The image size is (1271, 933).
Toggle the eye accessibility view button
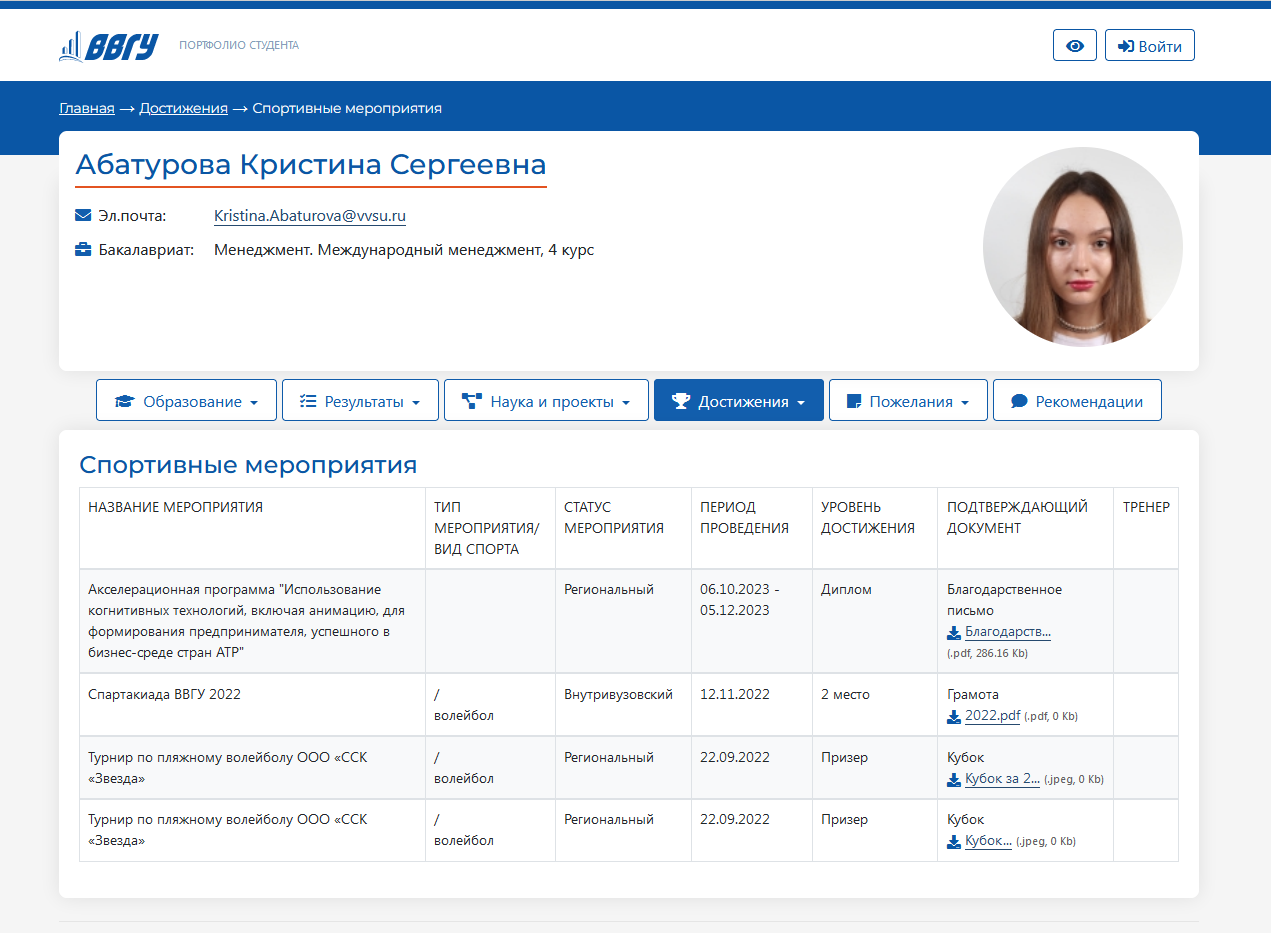tap(1075, 46)
